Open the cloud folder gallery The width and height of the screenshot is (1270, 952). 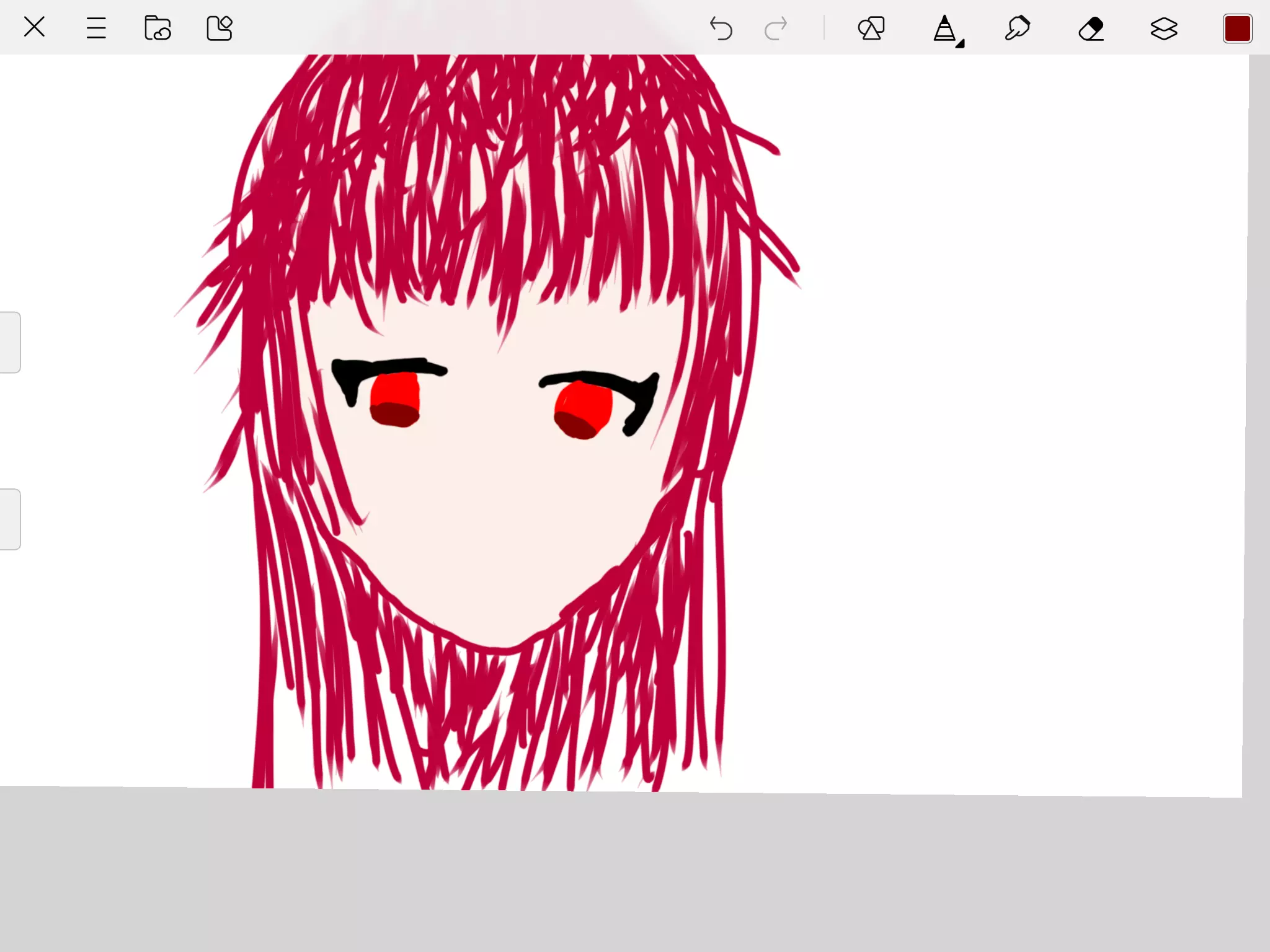(x=158, y=29)
